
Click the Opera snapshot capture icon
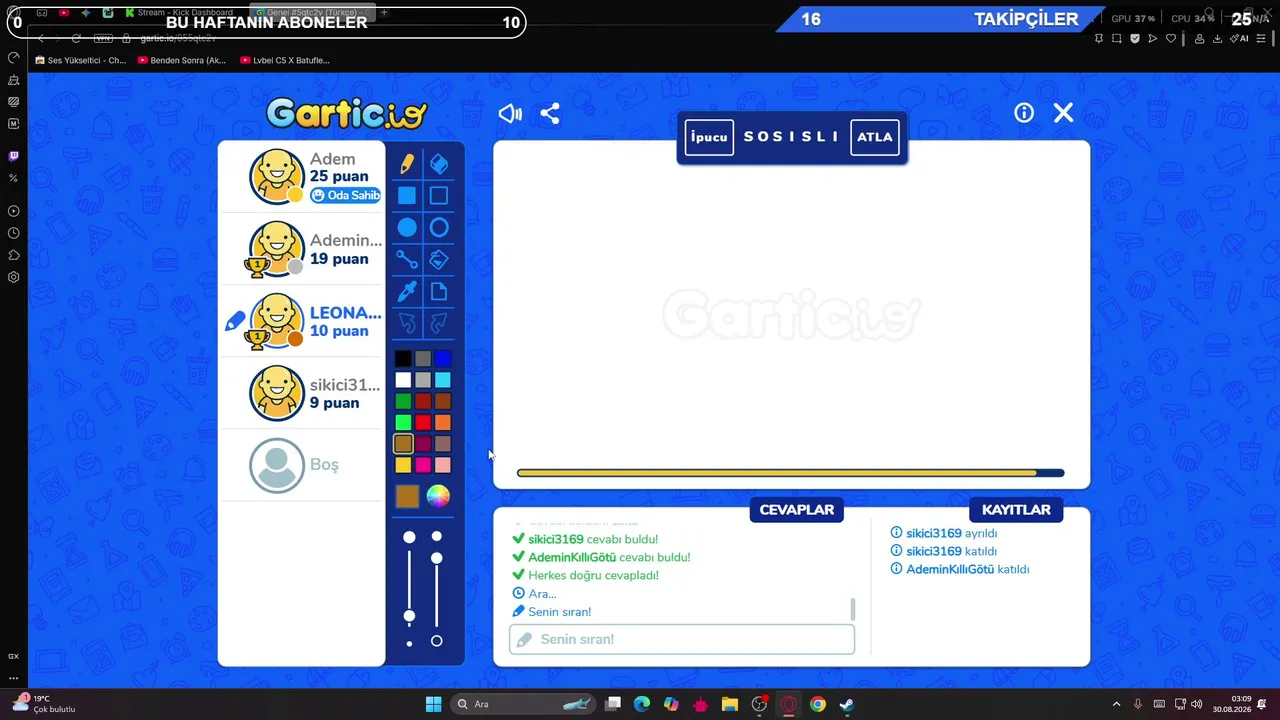(x=1117, y=39)
